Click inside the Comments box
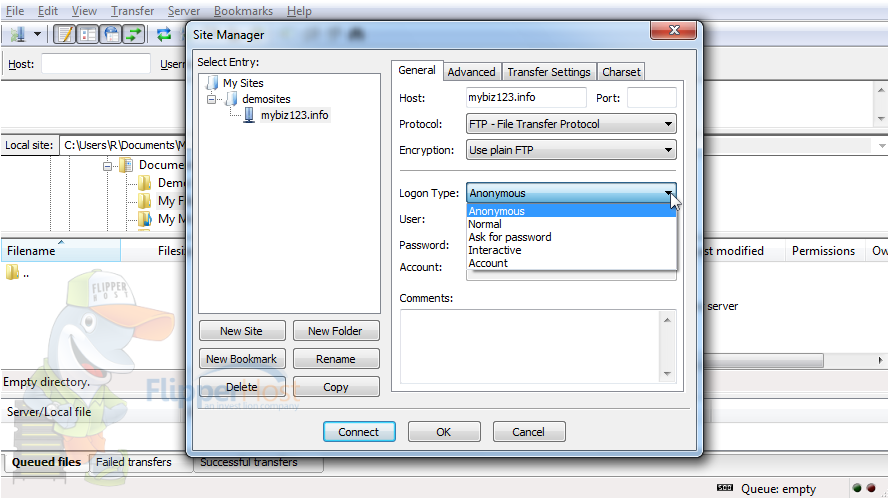 click(x=530, y=347)
